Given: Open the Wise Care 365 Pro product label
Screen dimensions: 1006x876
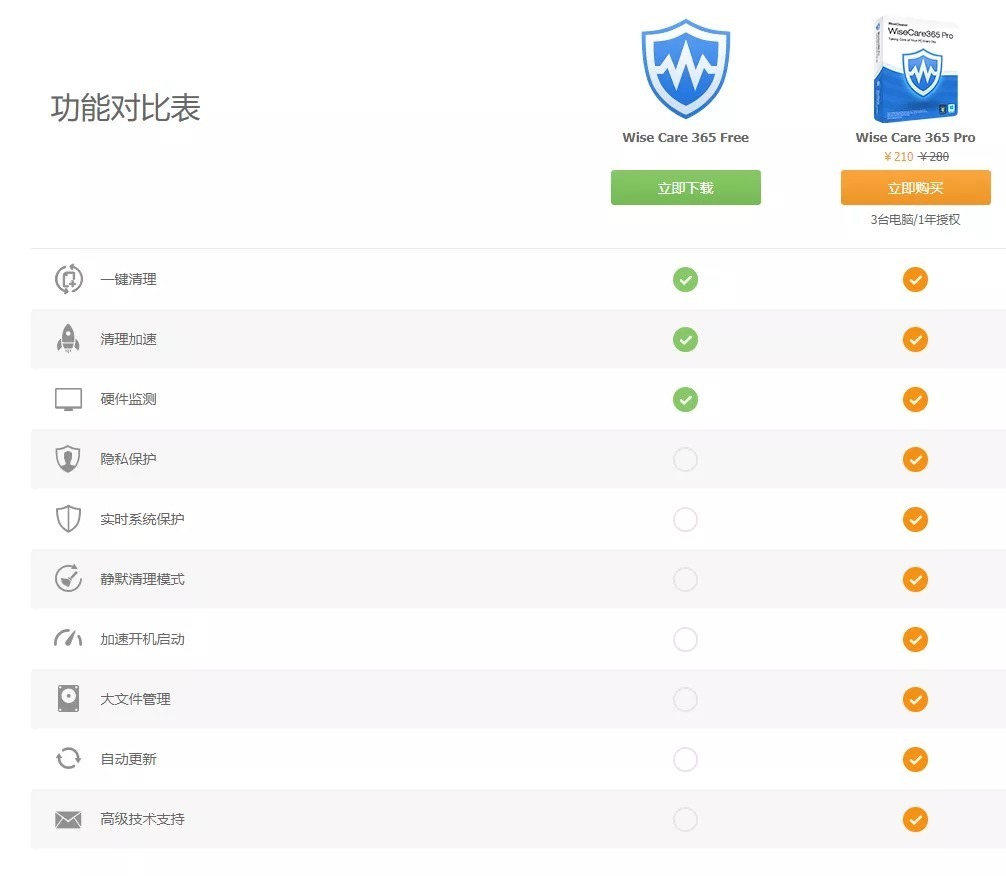Looking at the screenshot, I should point(915,137).
